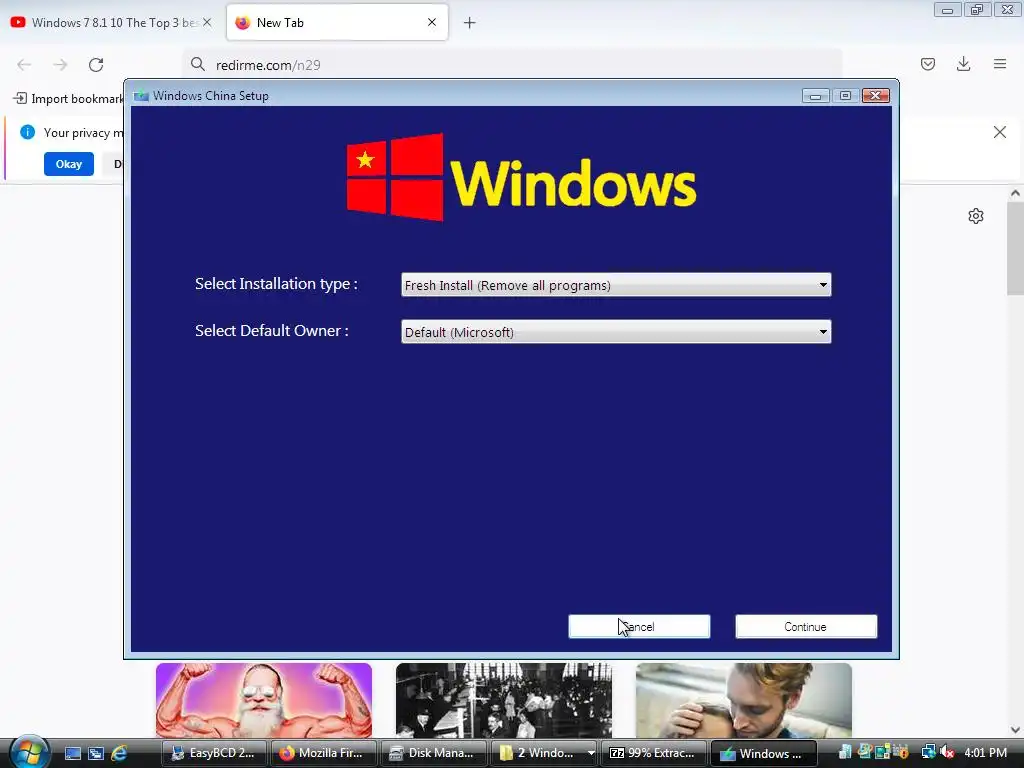
Task: Open the 2 Windows Explorer taskbar group
Action: click(x=543, y=753)
